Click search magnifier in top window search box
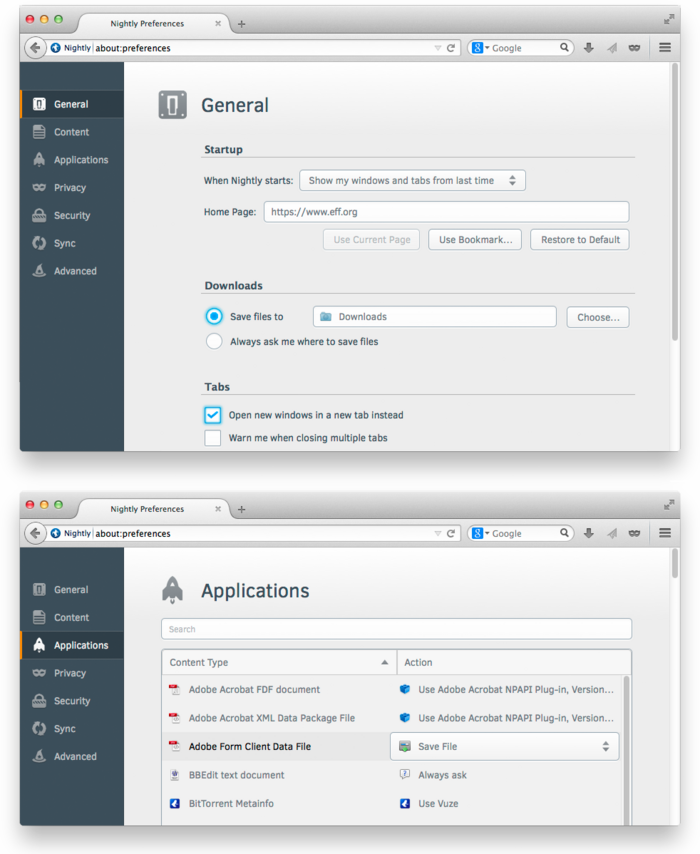 [x=564, y=47]
